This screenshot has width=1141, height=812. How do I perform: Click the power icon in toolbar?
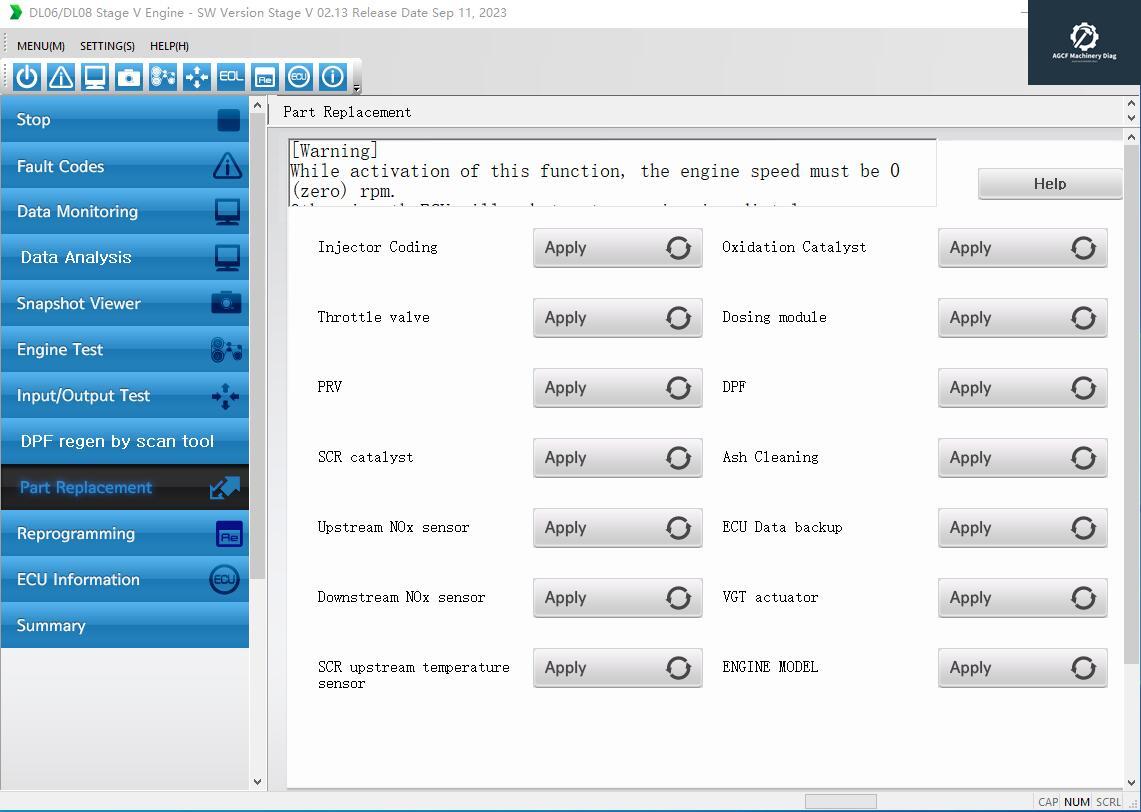27,77
